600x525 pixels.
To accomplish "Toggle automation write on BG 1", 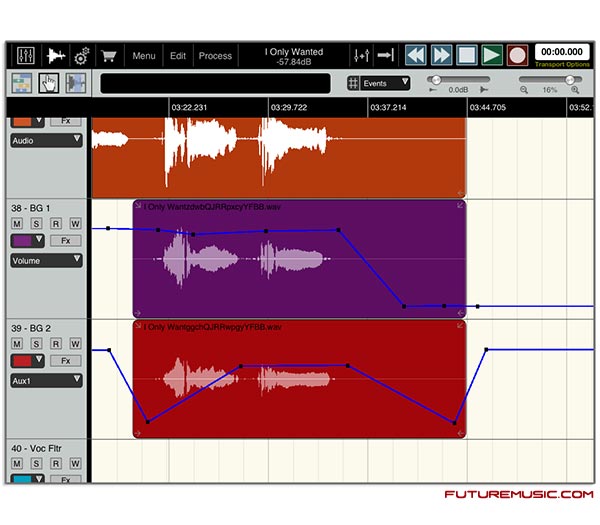I will (75, 224).
